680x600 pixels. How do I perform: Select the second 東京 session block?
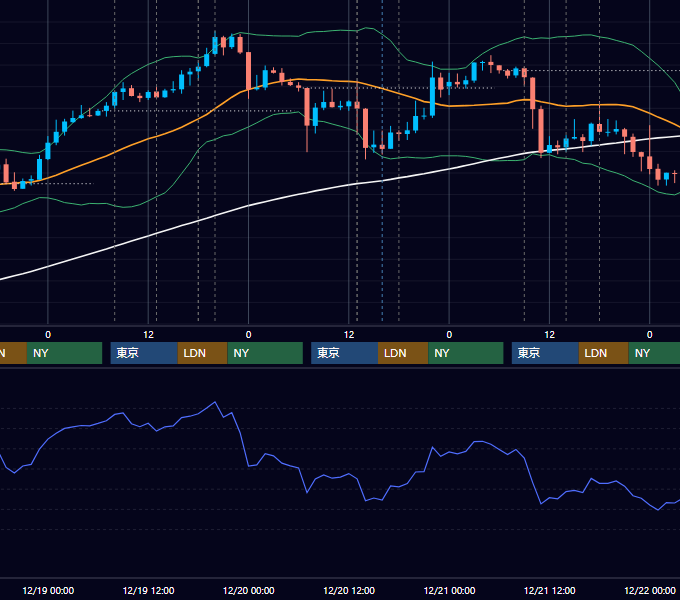point(344,353)
